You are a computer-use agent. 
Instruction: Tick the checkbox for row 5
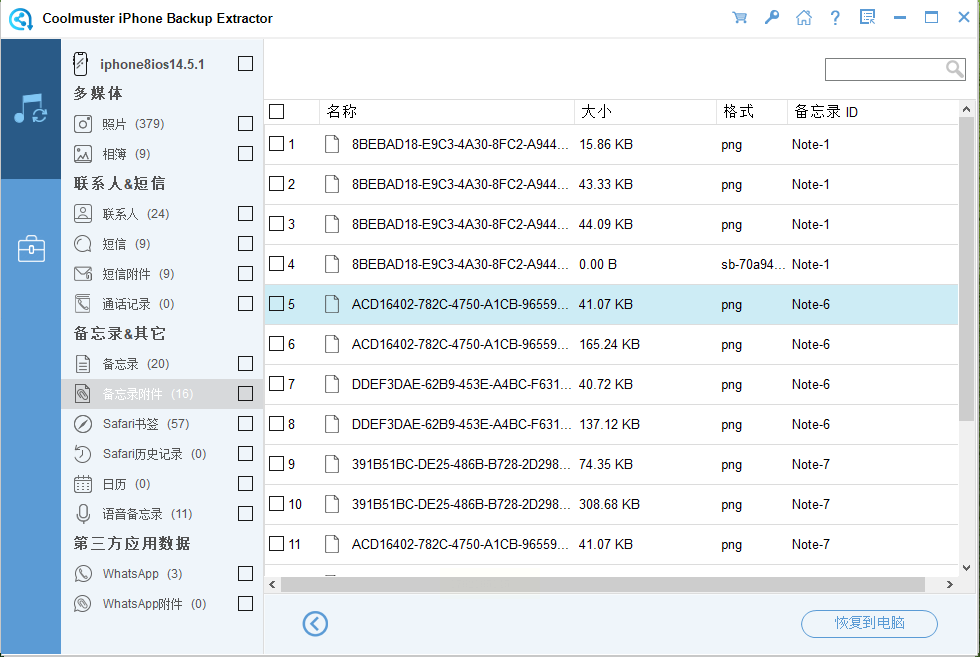(276, 304)
